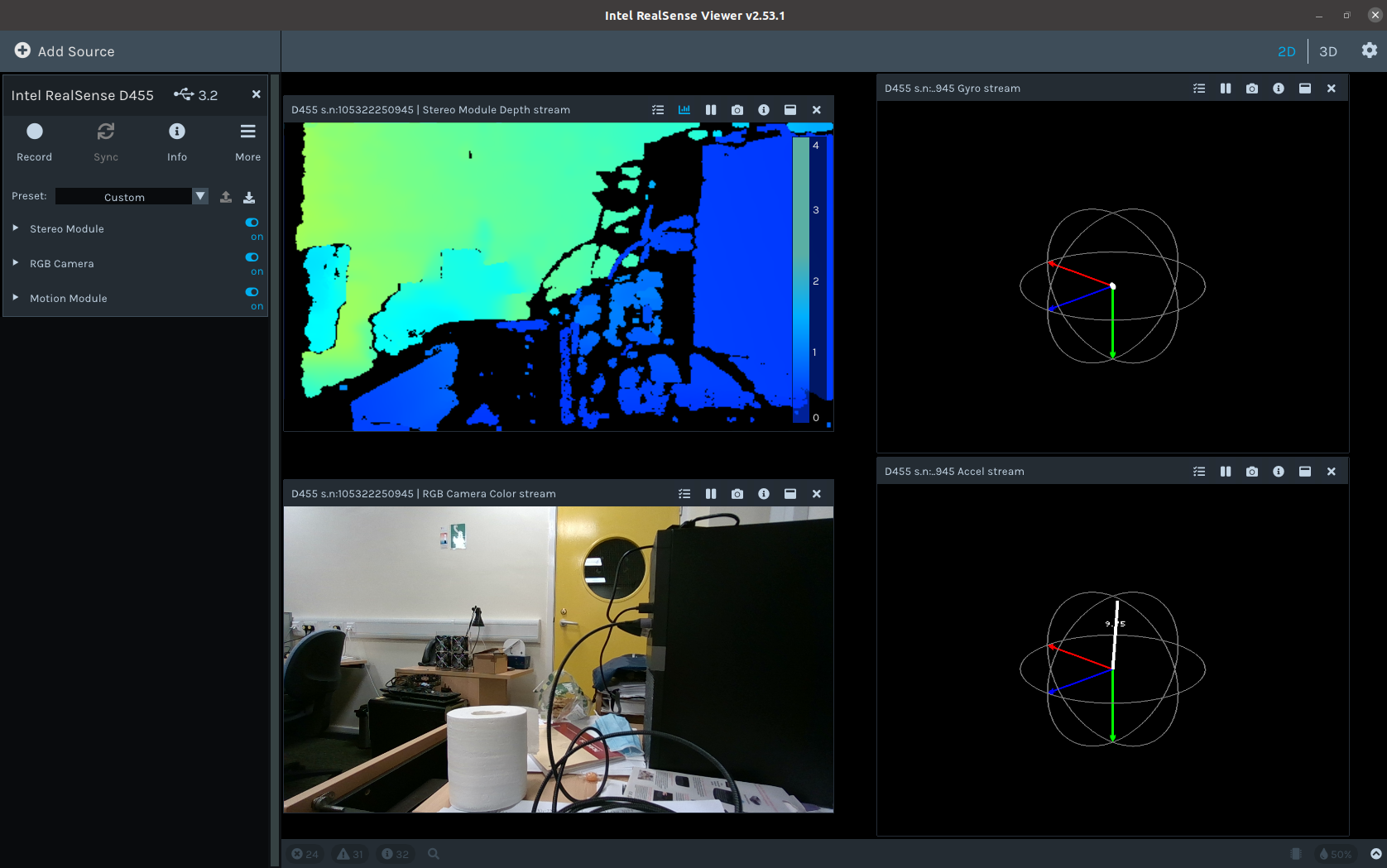
Task: Open the Preset dropdown
Action: [199, 196]
